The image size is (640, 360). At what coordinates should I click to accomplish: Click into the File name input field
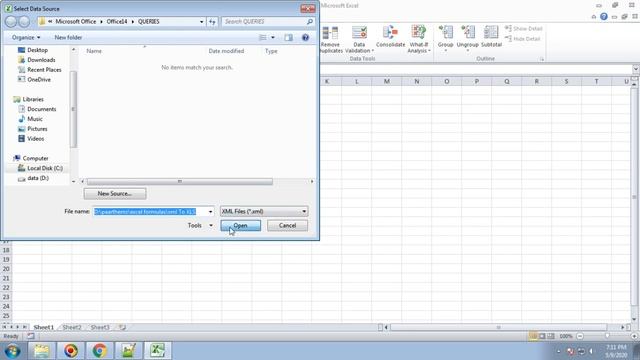pyautogui.click(x=150, y=211)
